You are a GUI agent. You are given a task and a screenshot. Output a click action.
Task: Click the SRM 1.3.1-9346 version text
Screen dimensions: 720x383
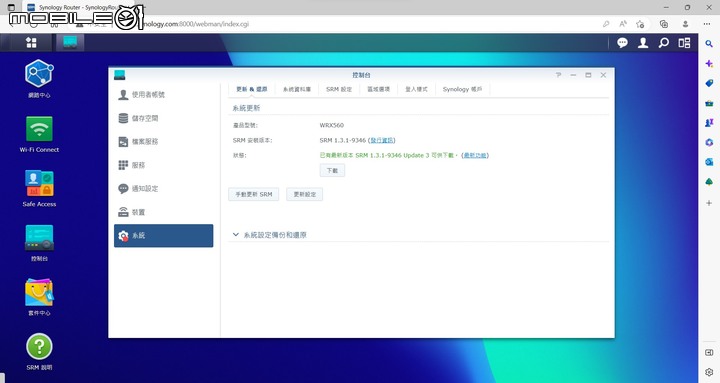343,140
